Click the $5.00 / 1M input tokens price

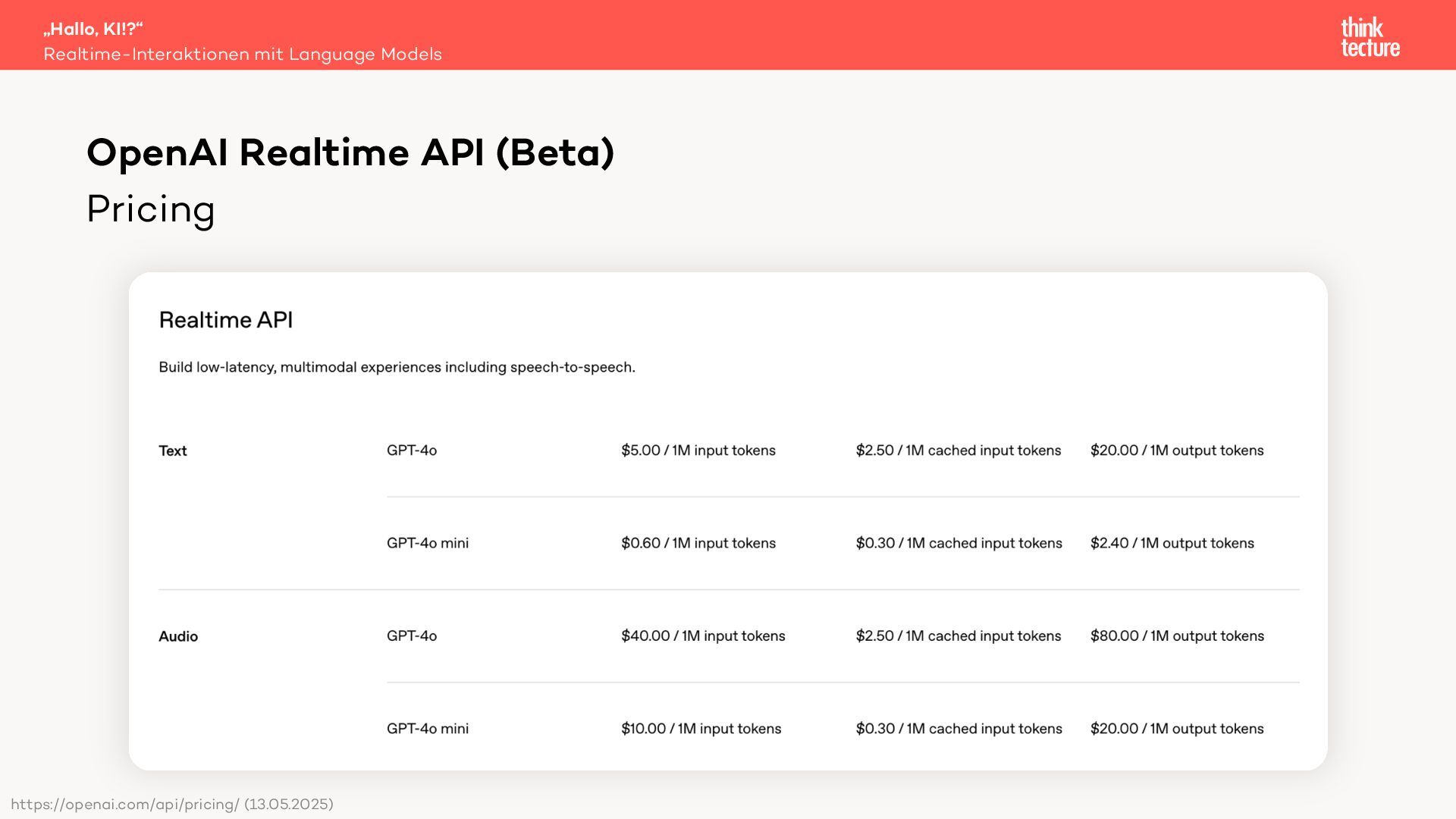click(x=698, y=450)
